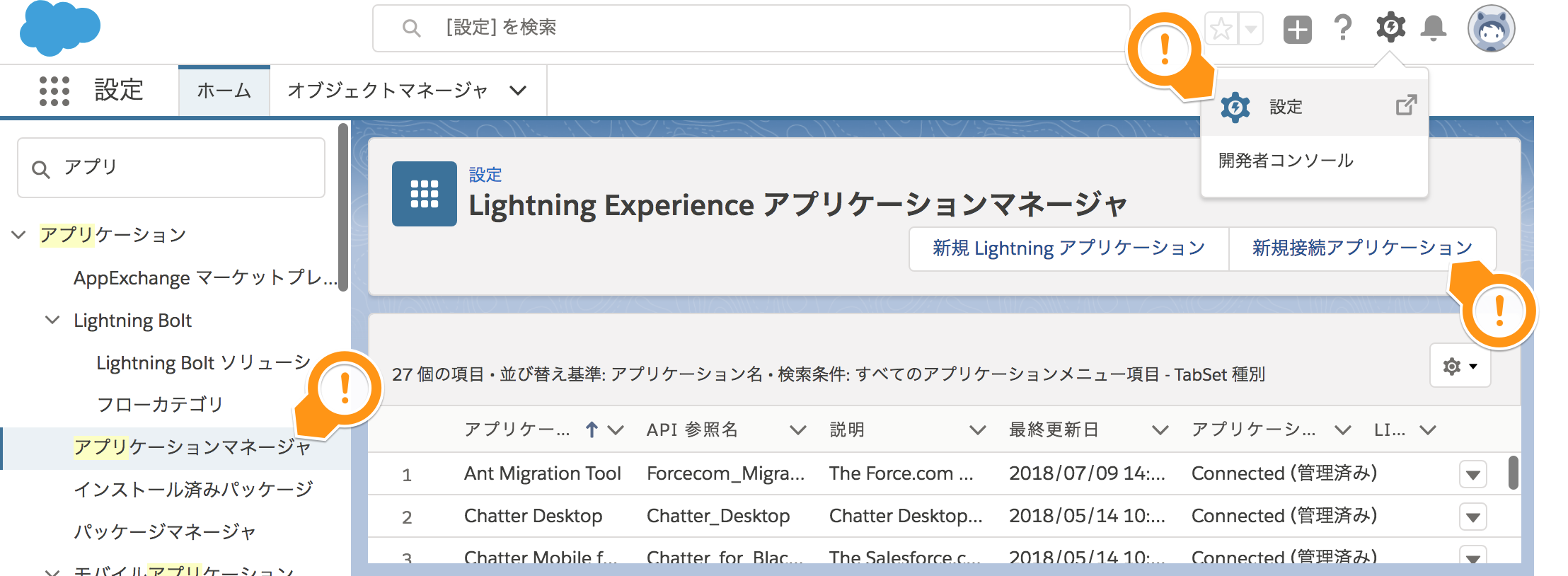
Task: Select アプリケーションマネージャ in sidebar
Action: (192, 447)
